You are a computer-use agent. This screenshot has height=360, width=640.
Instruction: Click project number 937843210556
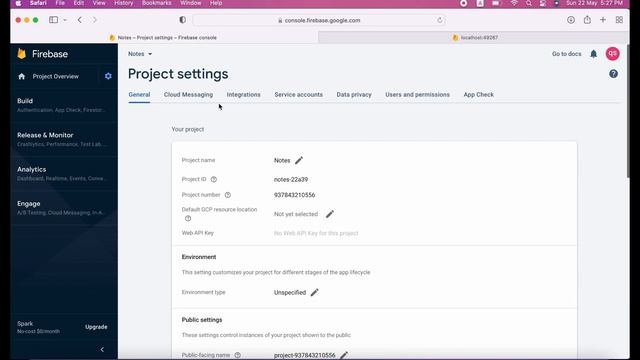[x=294, y=195]
